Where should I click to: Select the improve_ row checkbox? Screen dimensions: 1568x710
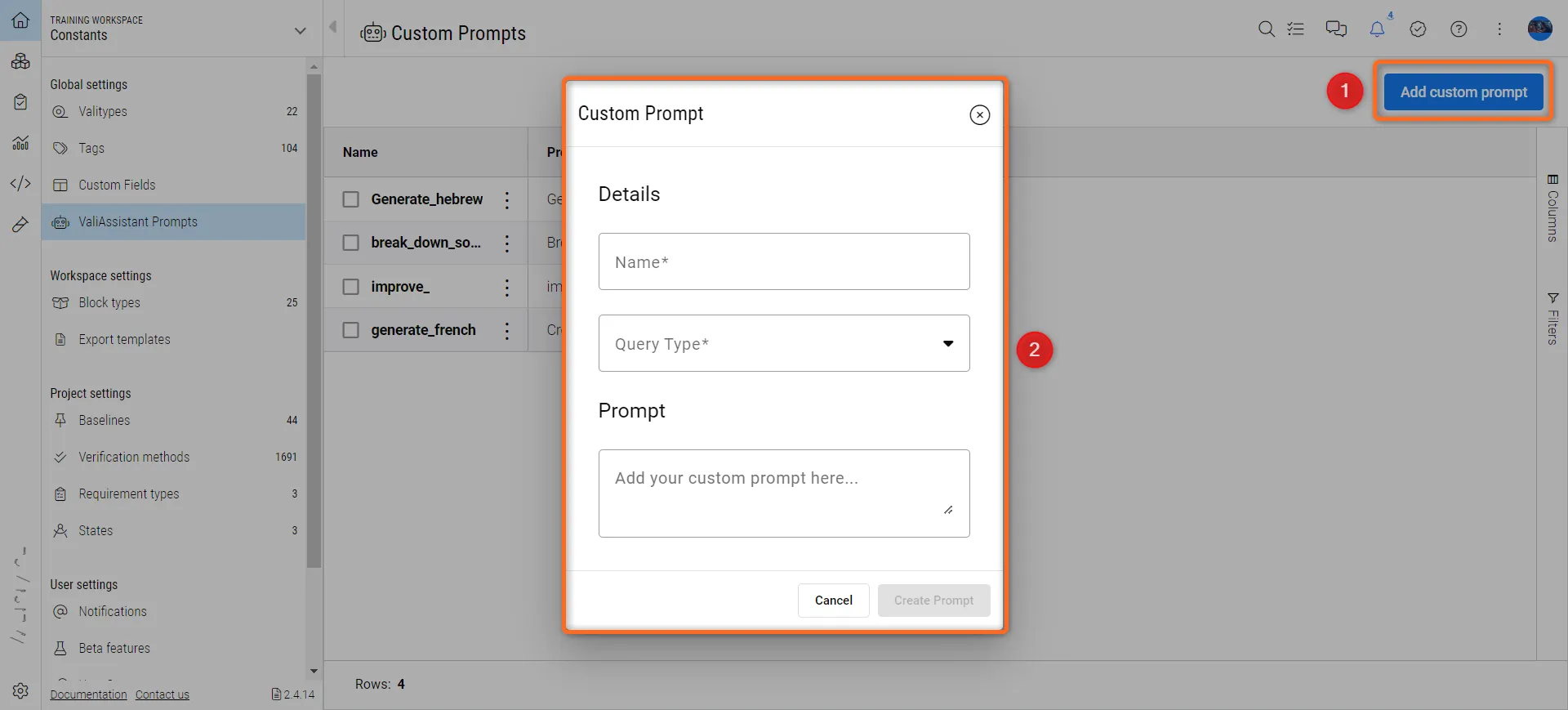[351, 287]
